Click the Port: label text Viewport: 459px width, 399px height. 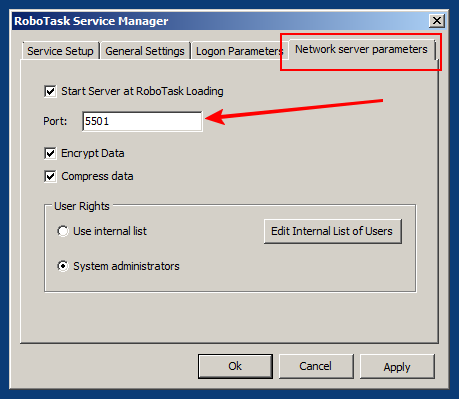click(55, 121)
